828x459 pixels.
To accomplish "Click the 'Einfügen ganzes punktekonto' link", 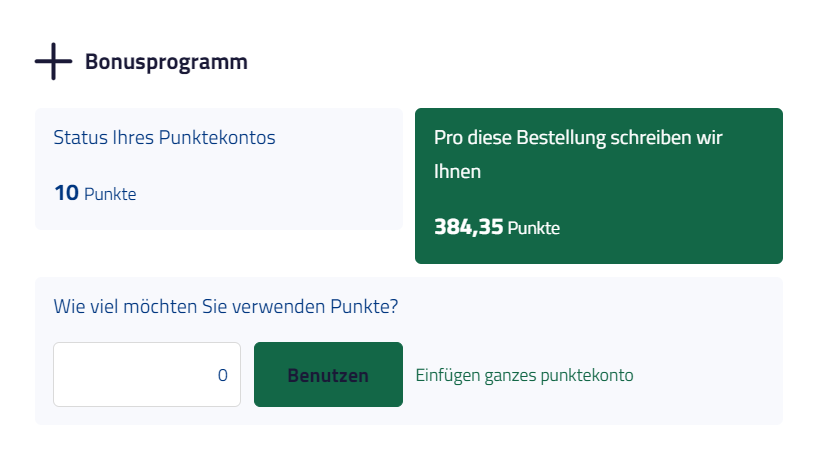I will pos(524,375).
